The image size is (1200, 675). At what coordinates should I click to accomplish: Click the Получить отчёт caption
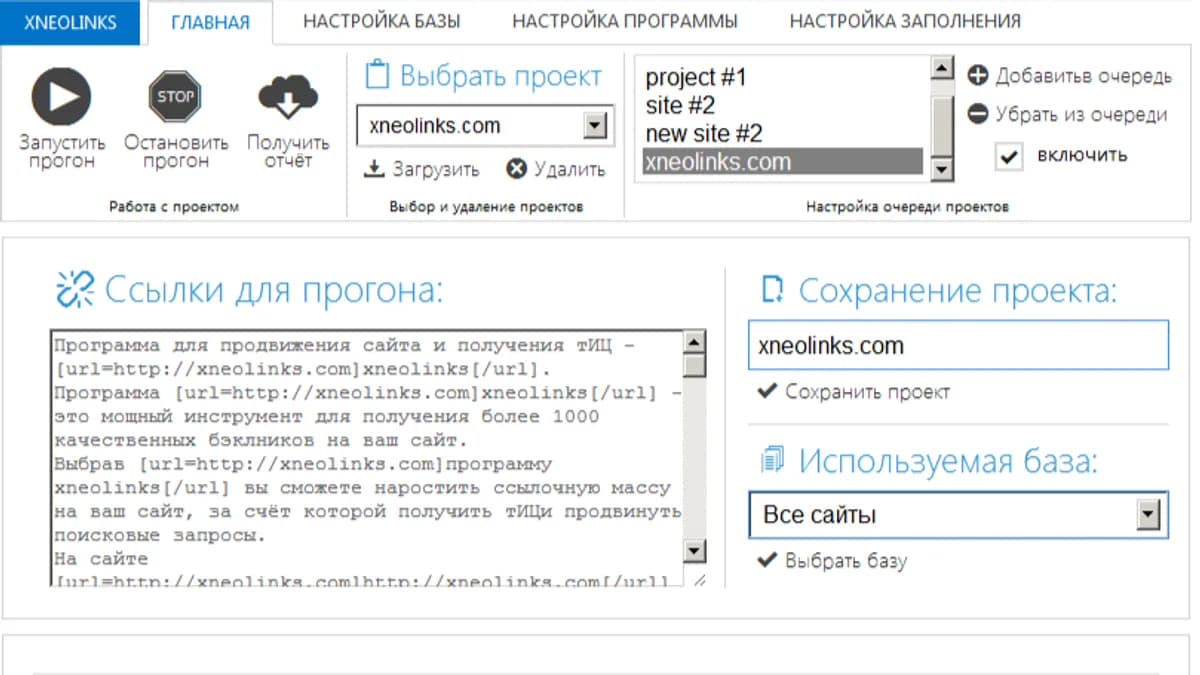pos(288,152)
